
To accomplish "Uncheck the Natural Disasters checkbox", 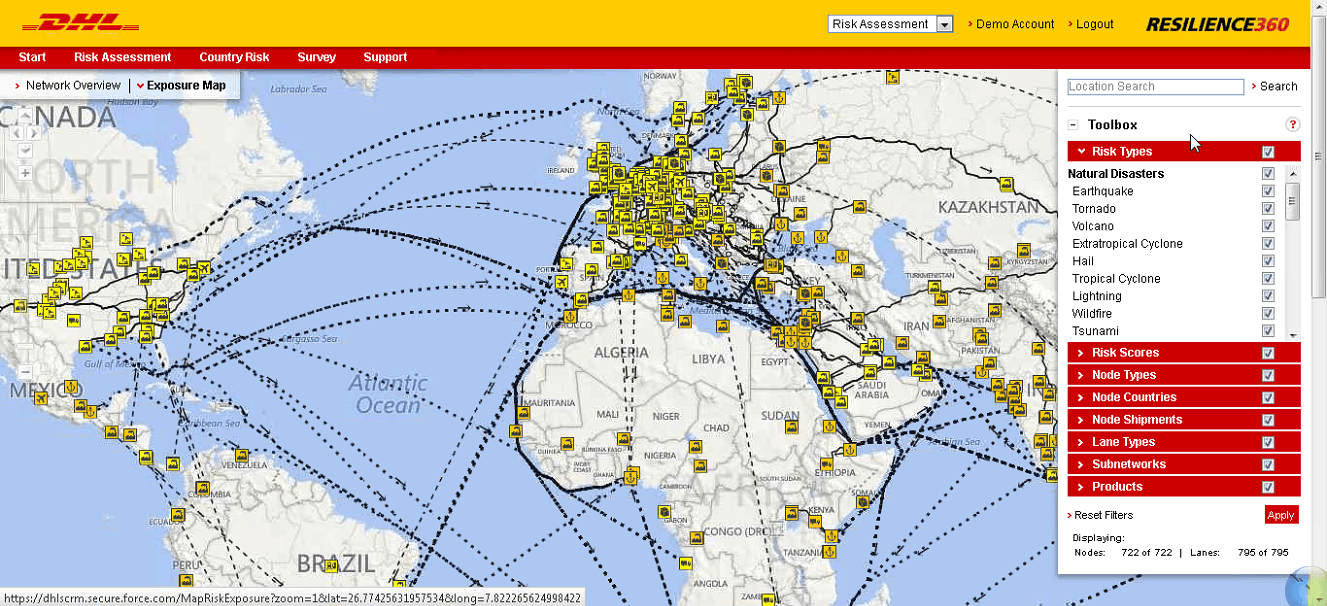I will click(x=1268, y=174).
